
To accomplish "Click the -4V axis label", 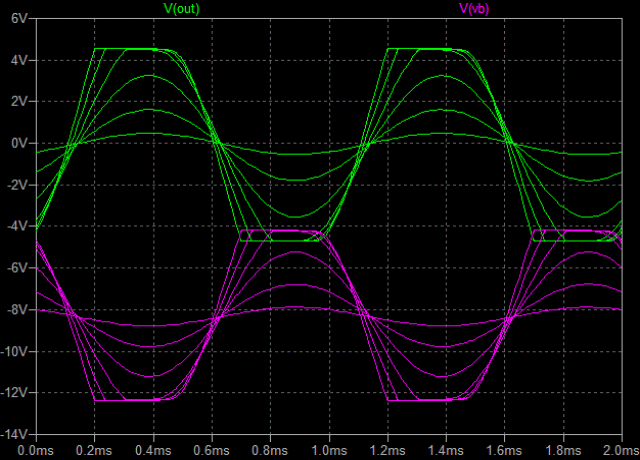I will tap(18, 226).
